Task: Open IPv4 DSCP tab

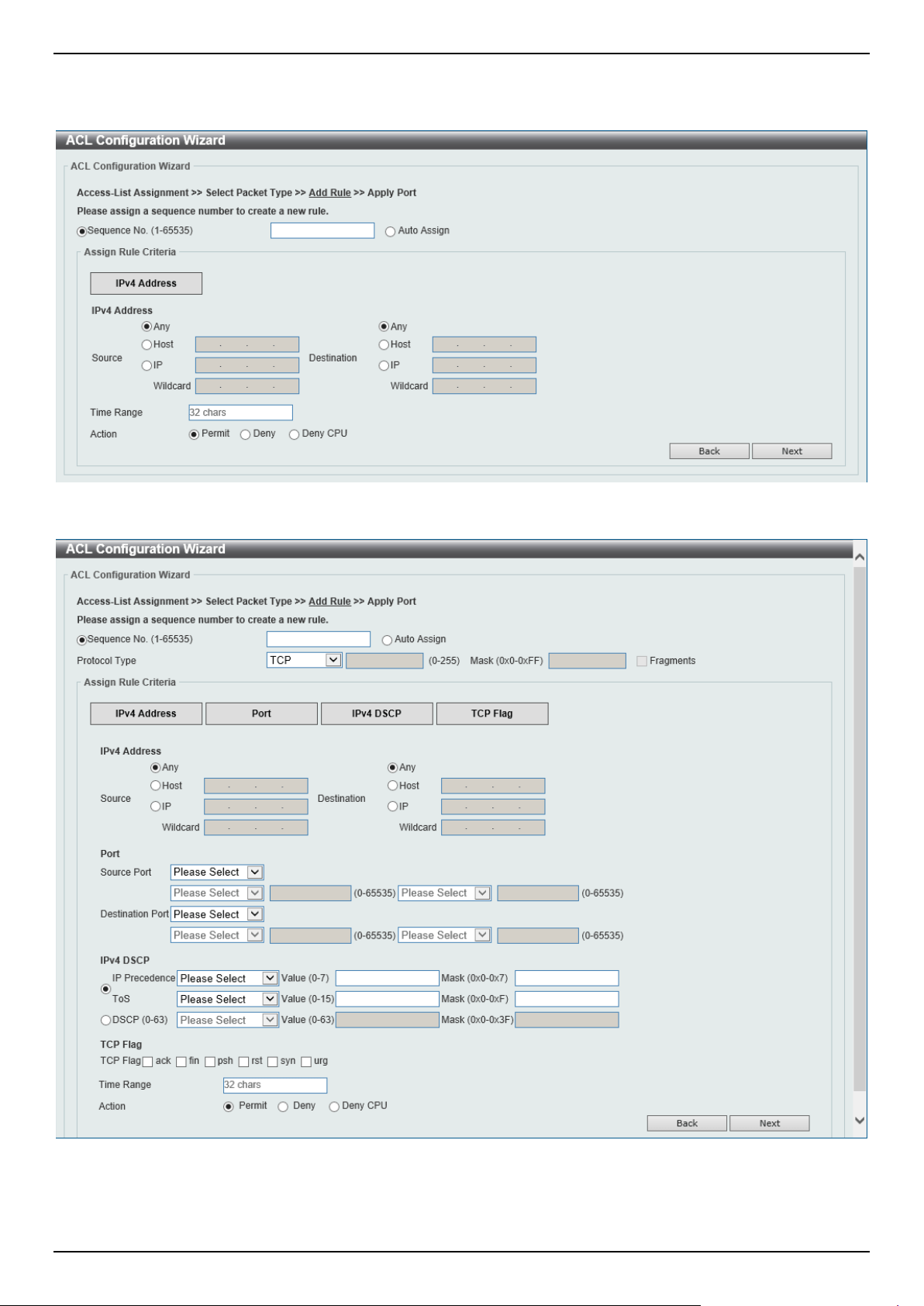Action: click(377, 713)
